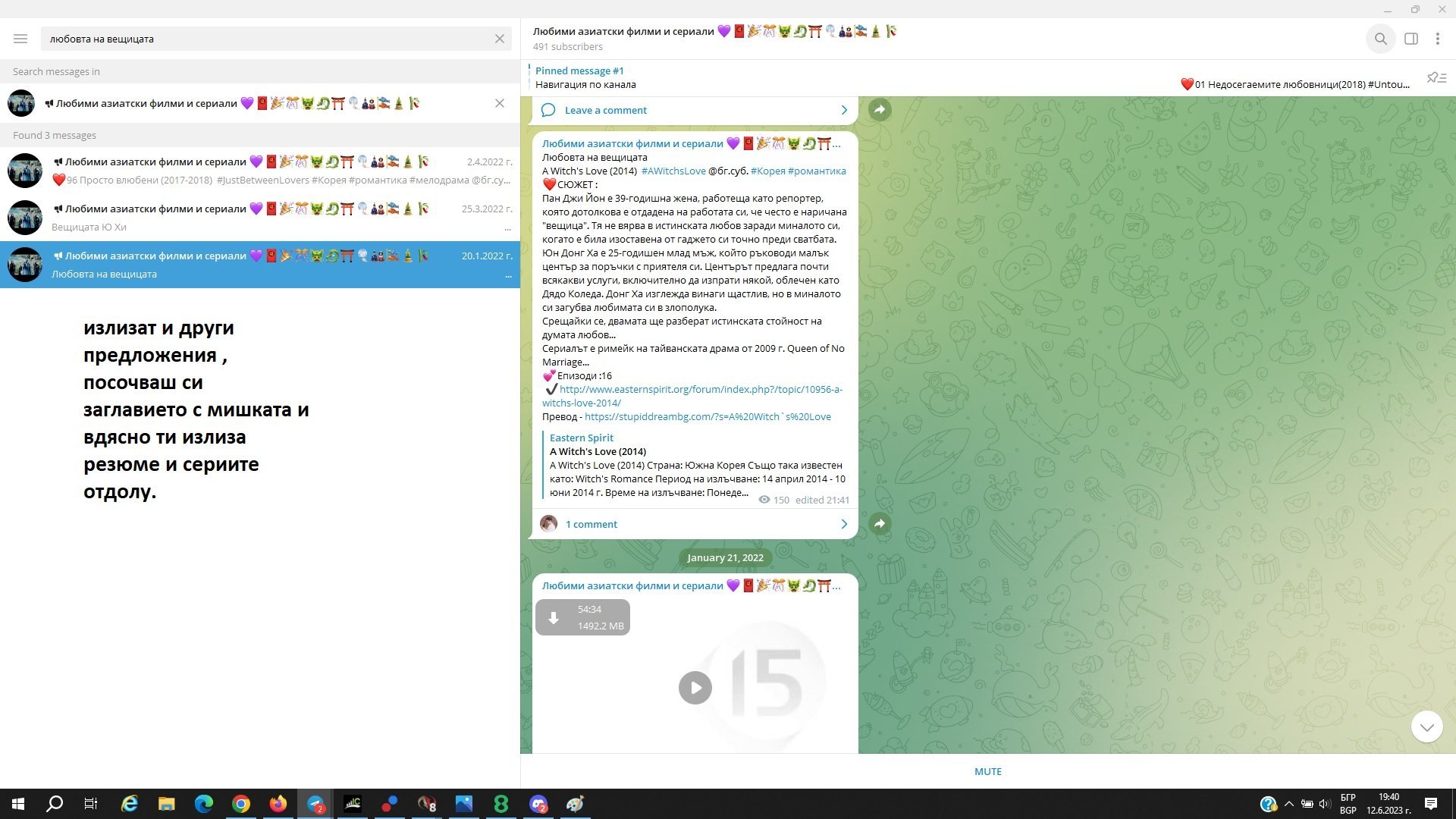
Task: Click the #AWitchsLove hashtag
Action: (673, 171)
